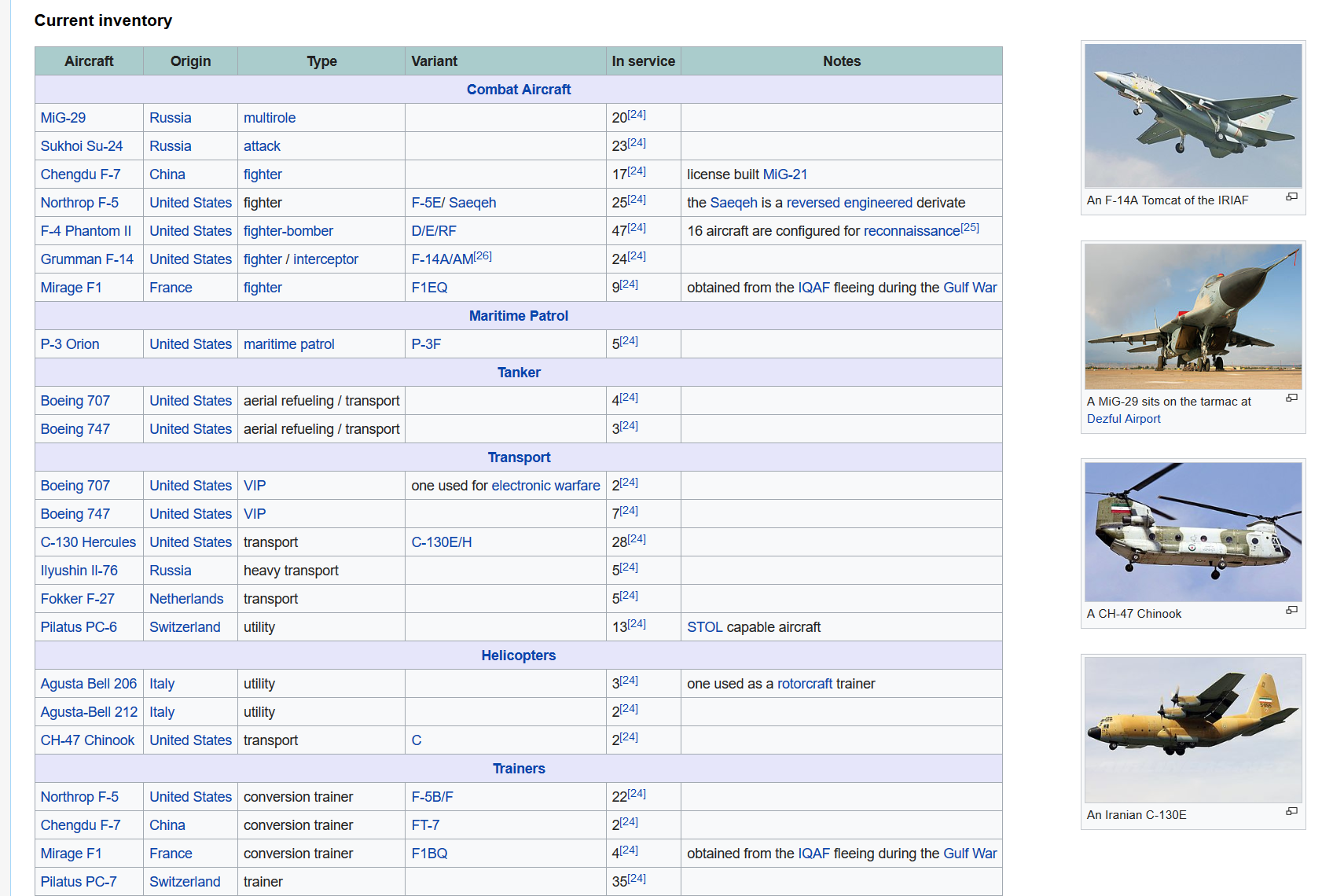Viewport: 1322px width, 896px height.
Task: Open the Saeqeh variant link
Action: [472, 203]
